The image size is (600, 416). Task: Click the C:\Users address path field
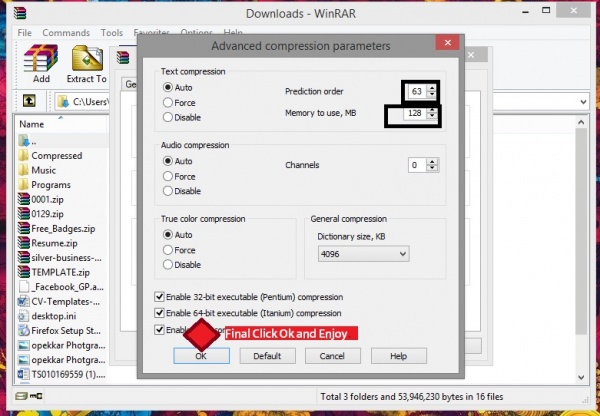(x=82, y=102)
